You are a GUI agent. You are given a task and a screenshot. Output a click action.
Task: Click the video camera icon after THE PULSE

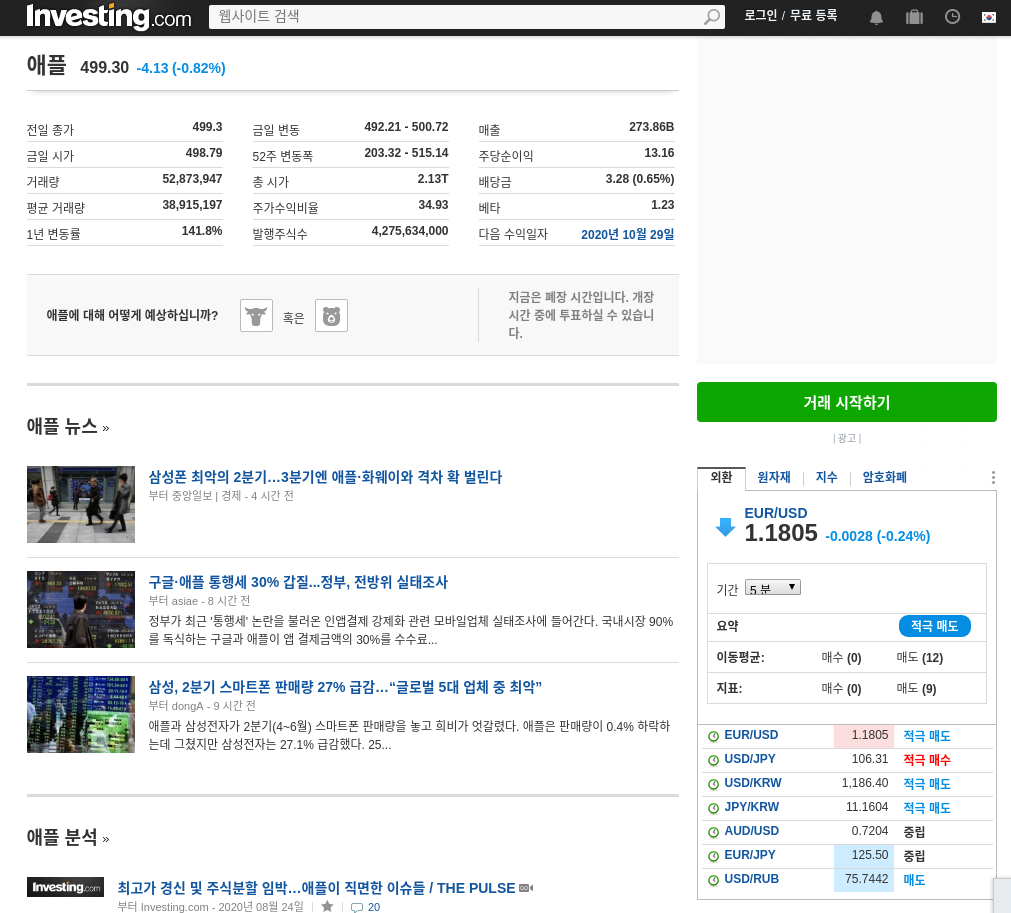[526, 888]
